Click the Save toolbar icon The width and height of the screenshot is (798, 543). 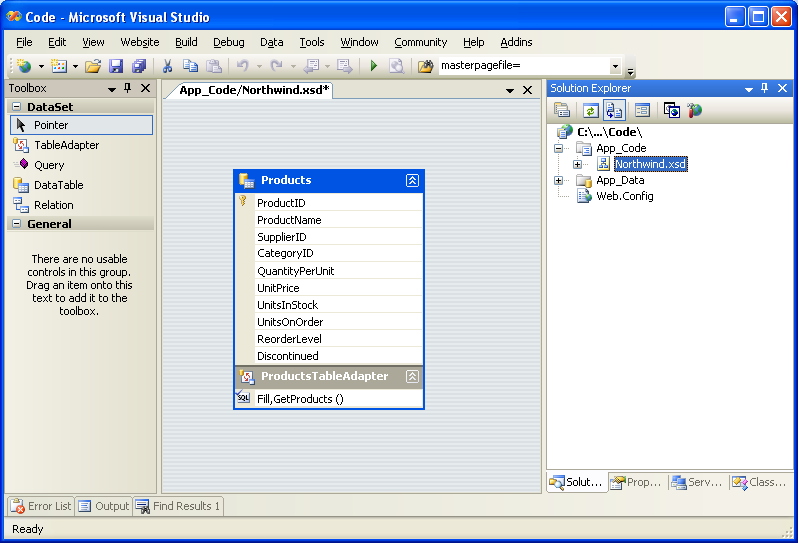point(116,66)
